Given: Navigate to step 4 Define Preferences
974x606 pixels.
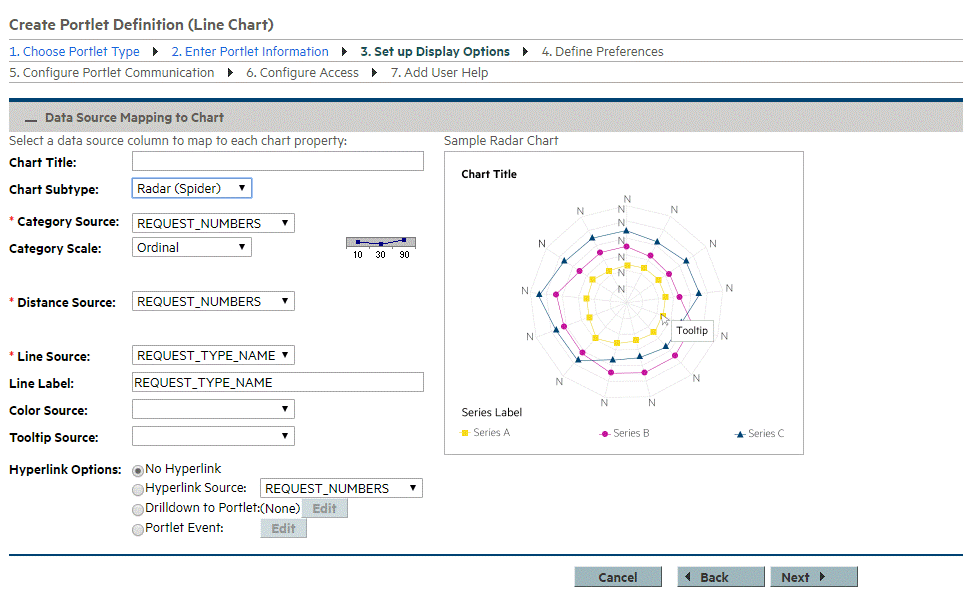Looking at the screenshot, I should (602, 51).
